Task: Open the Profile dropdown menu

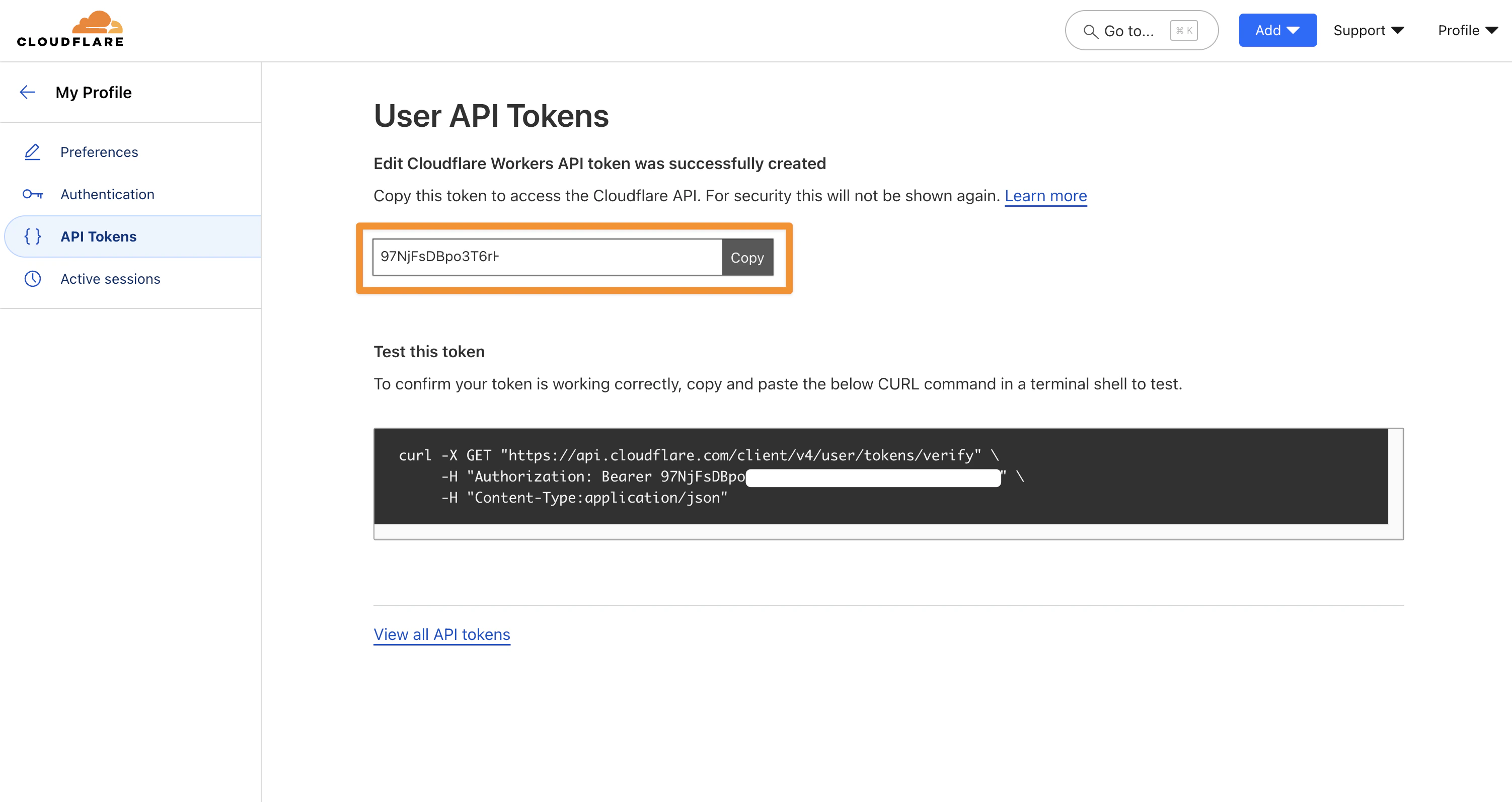Action: coord(1467,31)
